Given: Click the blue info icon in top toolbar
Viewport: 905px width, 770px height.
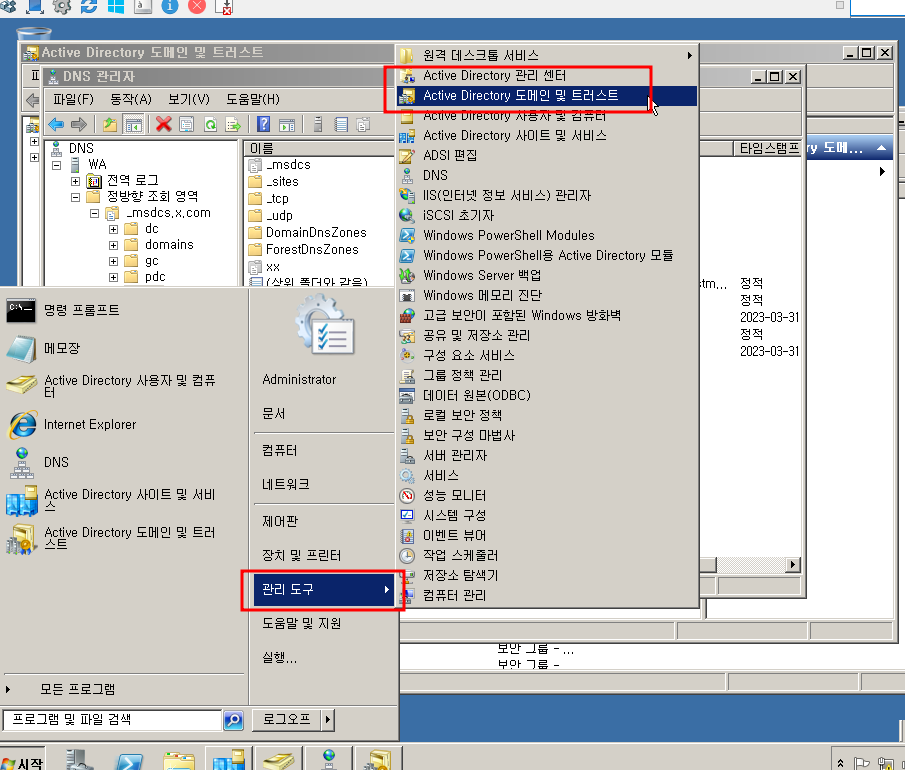Looking at the screenshot, I should (170, 6).
